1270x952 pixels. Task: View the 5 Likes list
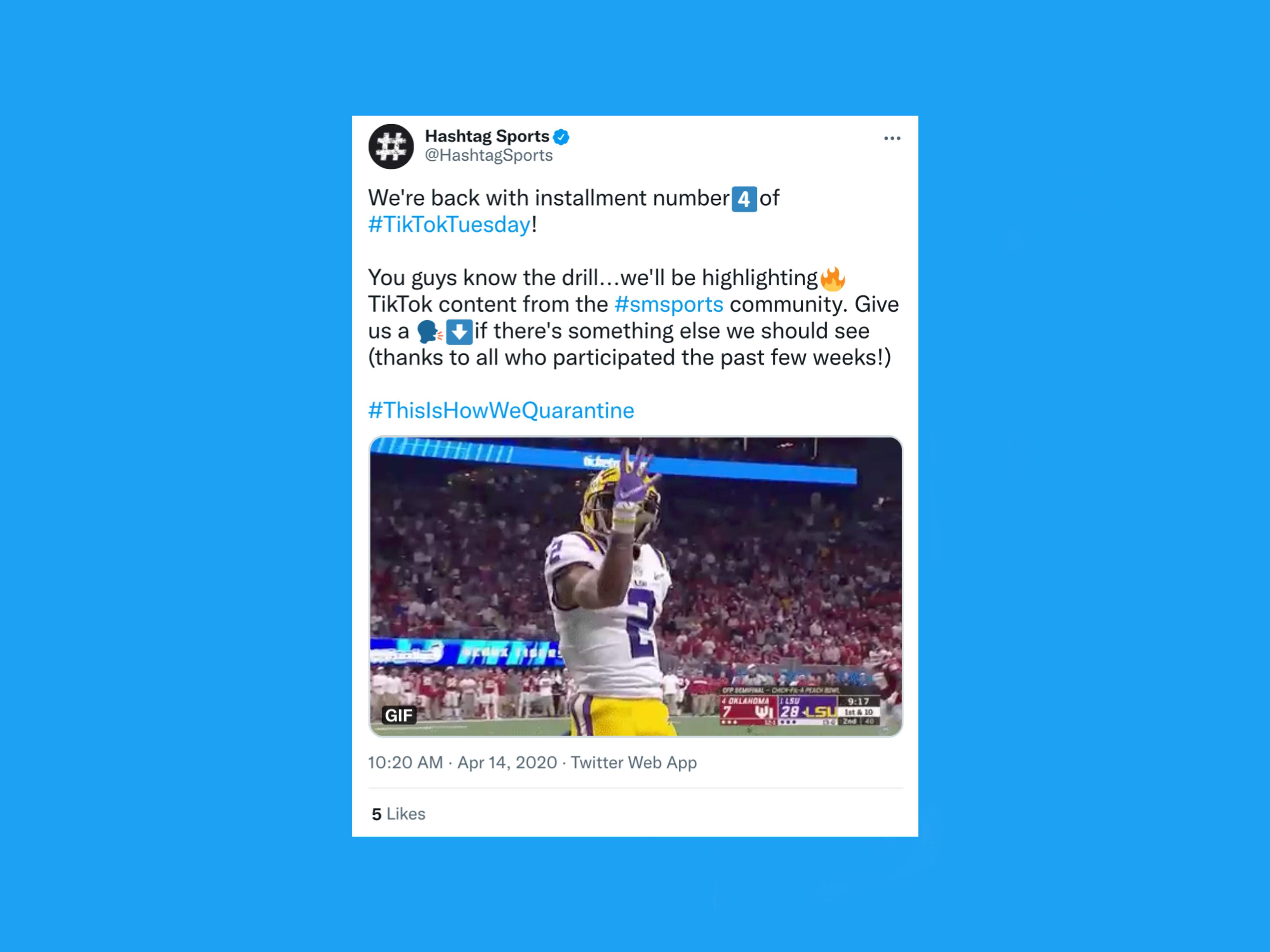[x=399, y=814]
